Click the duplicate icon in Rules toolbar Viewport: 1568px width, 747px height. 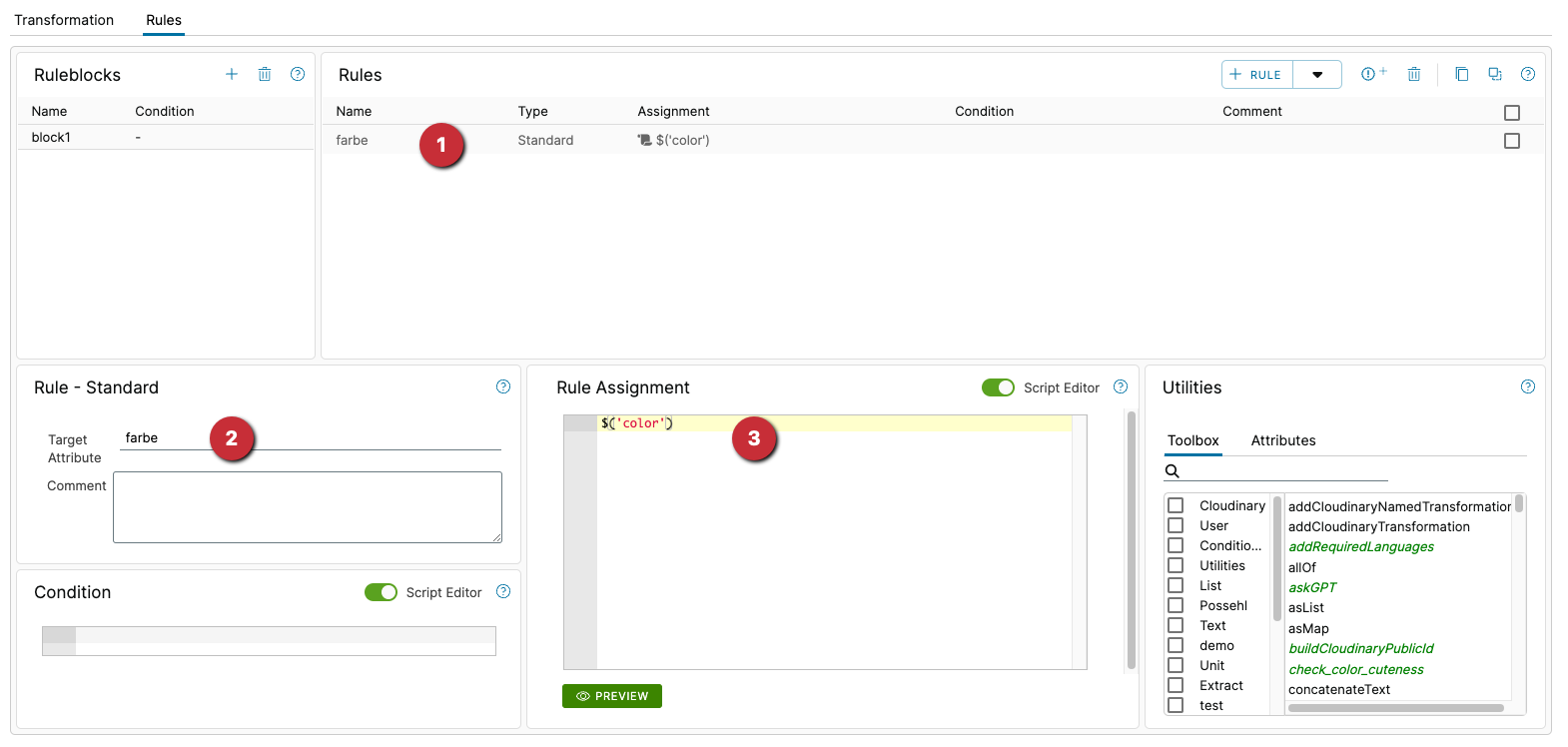pyautogui.click(x=1495, y=74)
